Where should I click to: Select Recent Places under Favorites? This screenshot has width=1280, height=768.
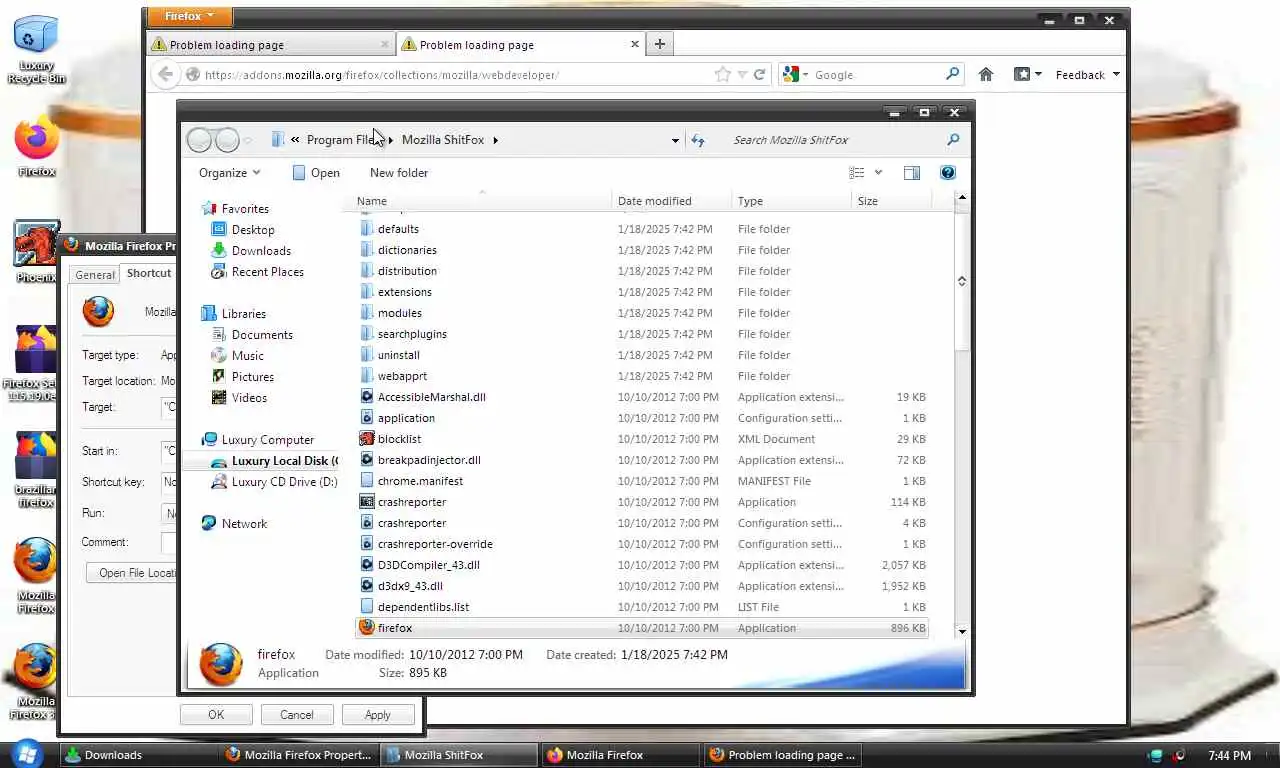(258, 272)
